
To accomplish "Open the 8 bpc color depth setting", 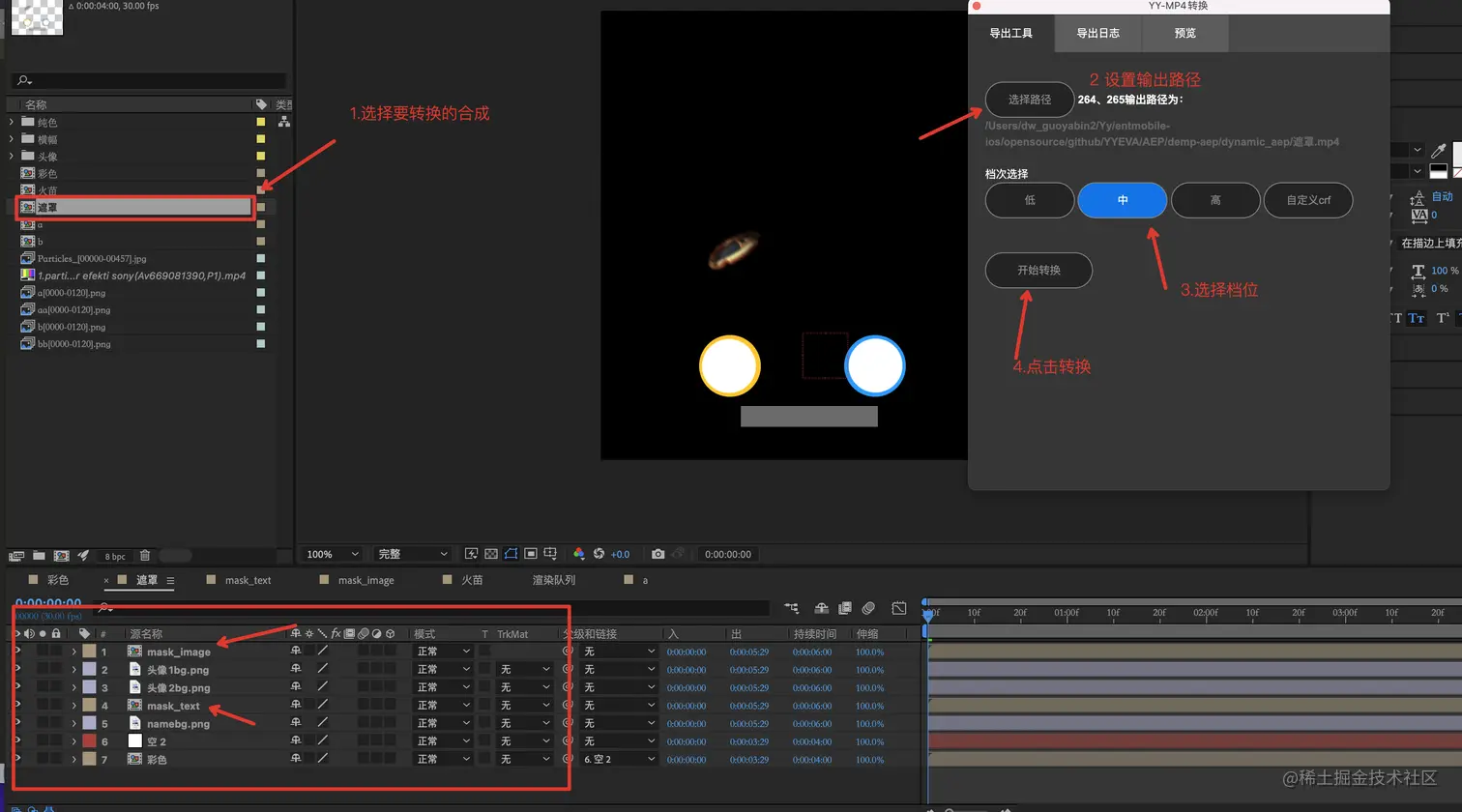I will pyautogui.click(x=115, y=557).
